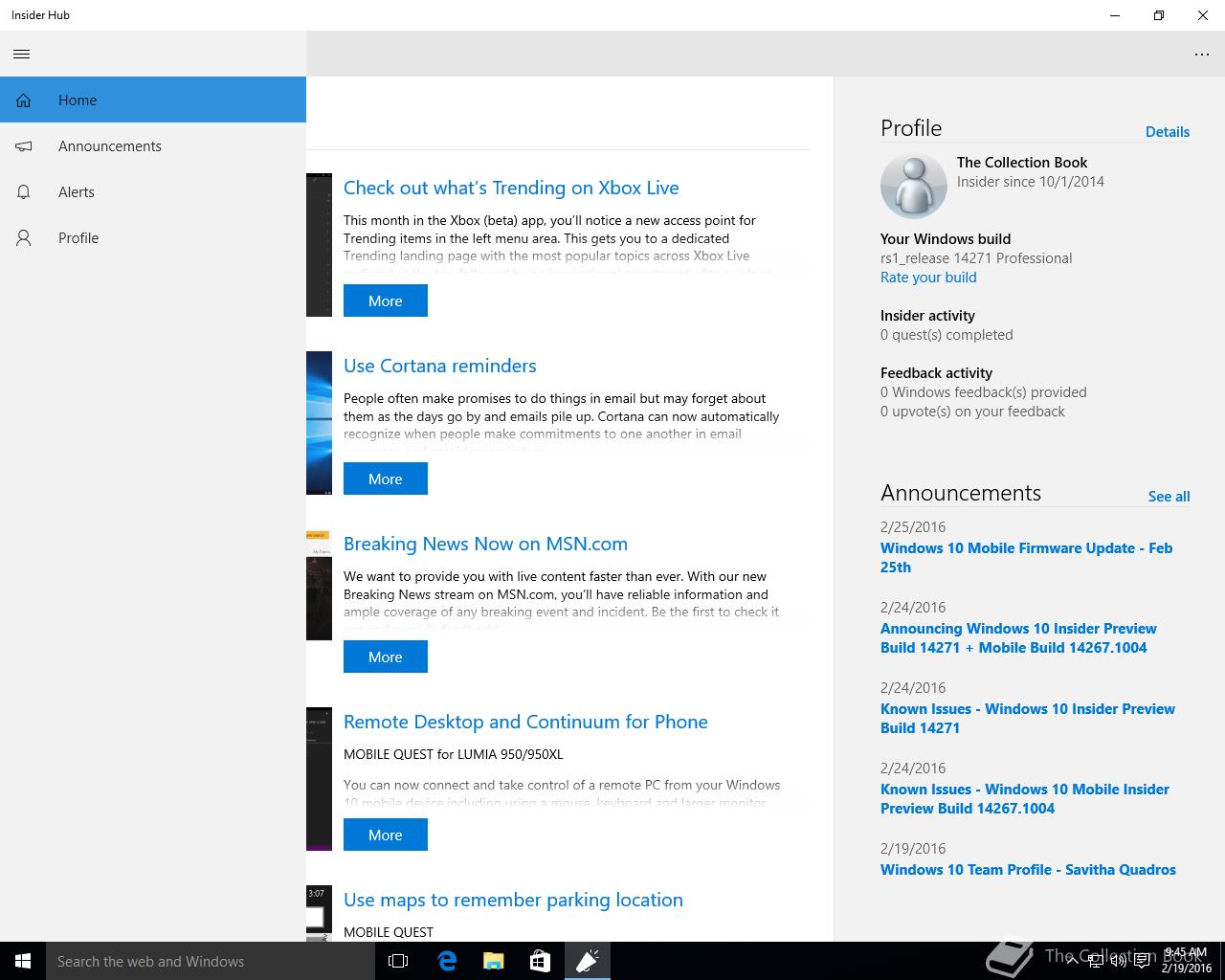Click More under Xbox Live Trending article
The image size is (1225, 980).
(385, 301)
